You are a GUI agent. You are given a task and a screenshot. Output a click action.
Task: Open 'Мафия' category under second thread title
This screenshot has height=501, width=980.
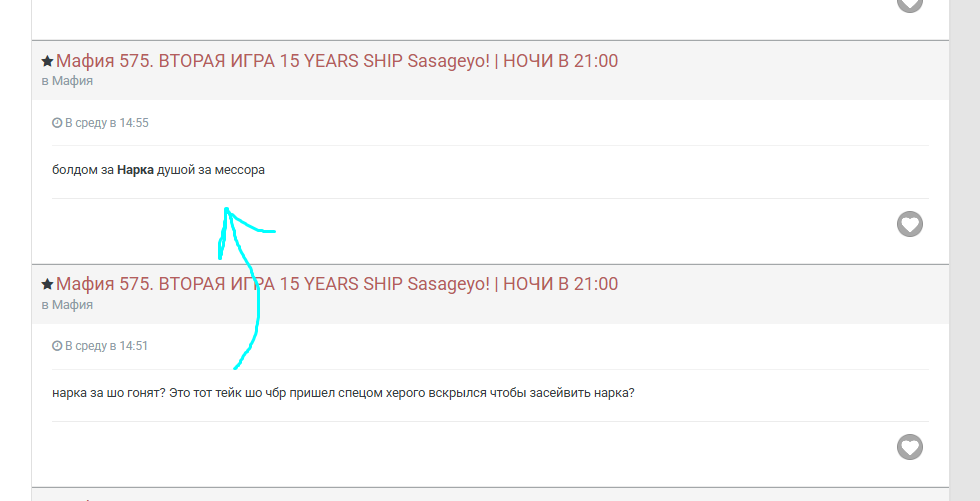[72, 304]
